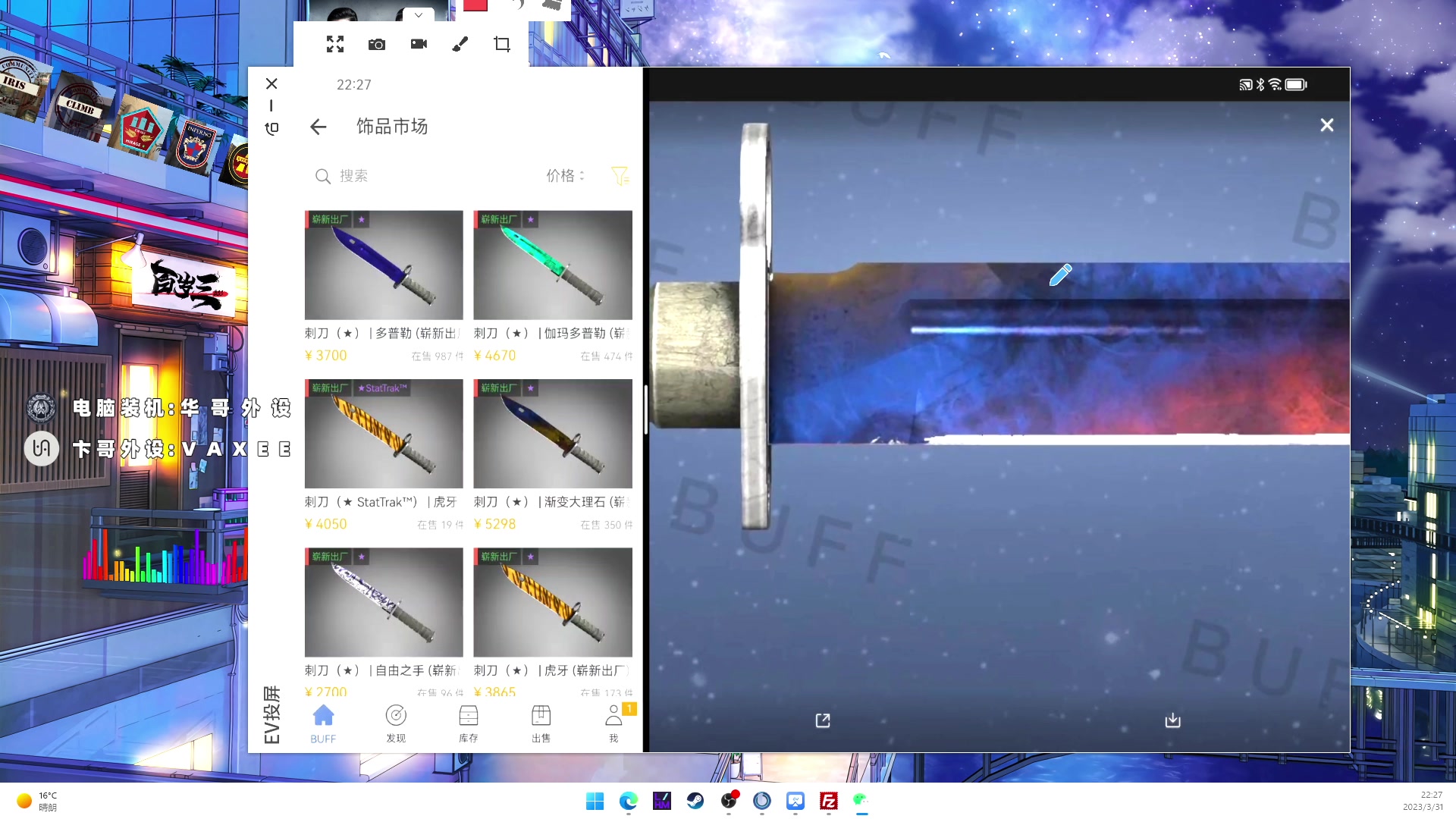The height and width of the screenshot is (819, 1456).
Task: Click the 刺刀（★）| 渐变大理石 item name
Action: [x=552, y=502]
